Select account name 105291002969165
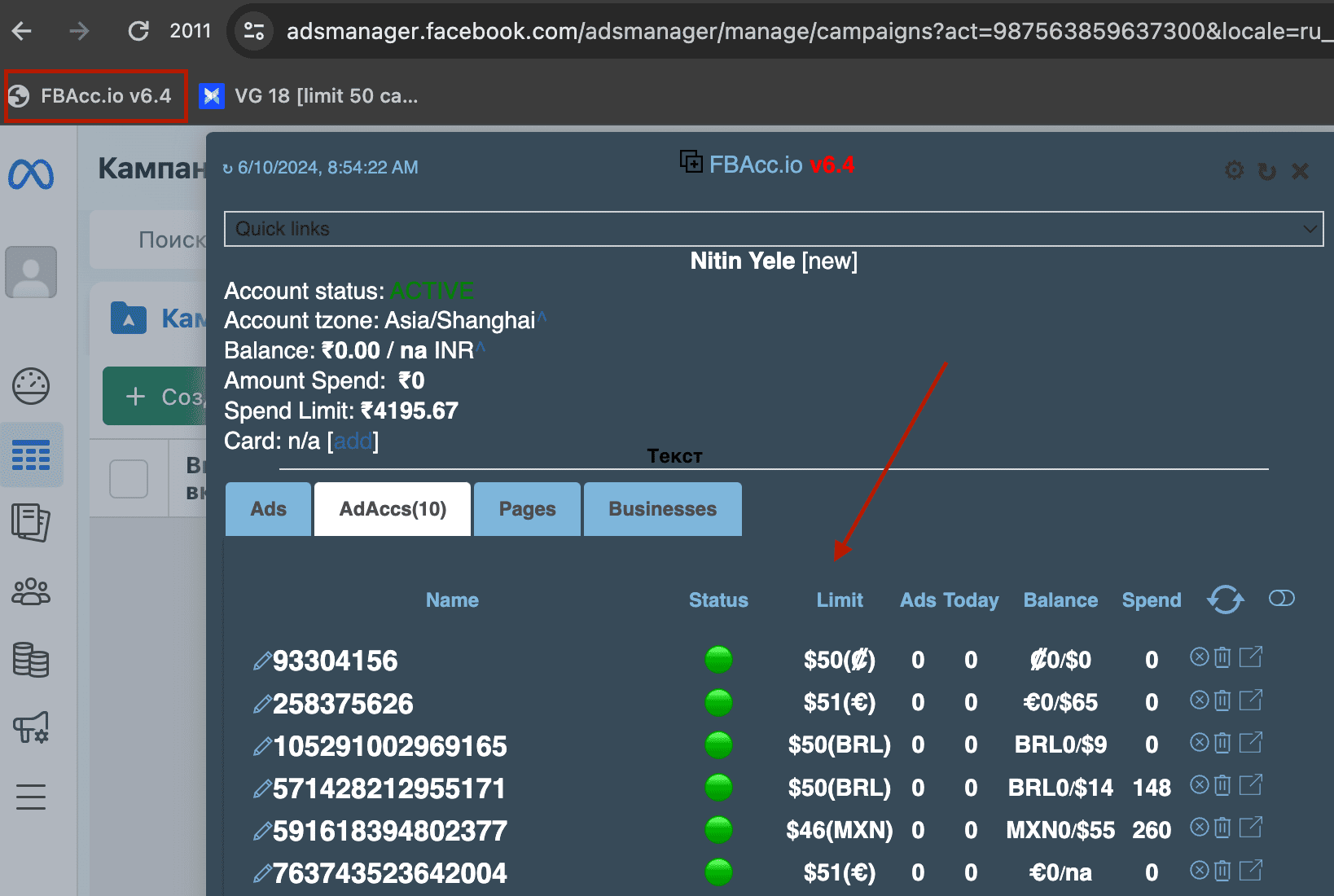Viewport: 1334px width, 896px height. click(390, 746)
